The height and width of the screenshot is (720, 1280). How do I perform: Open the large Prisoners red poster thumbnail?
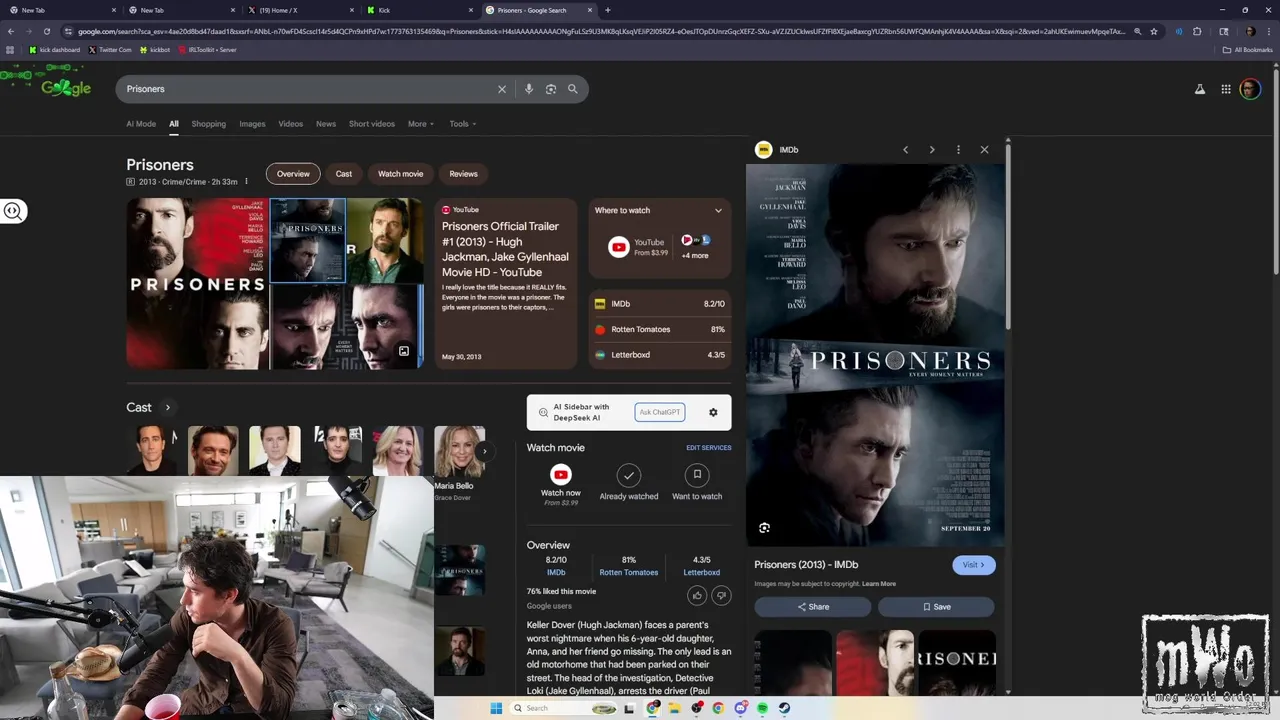click(x=197, y=284)
